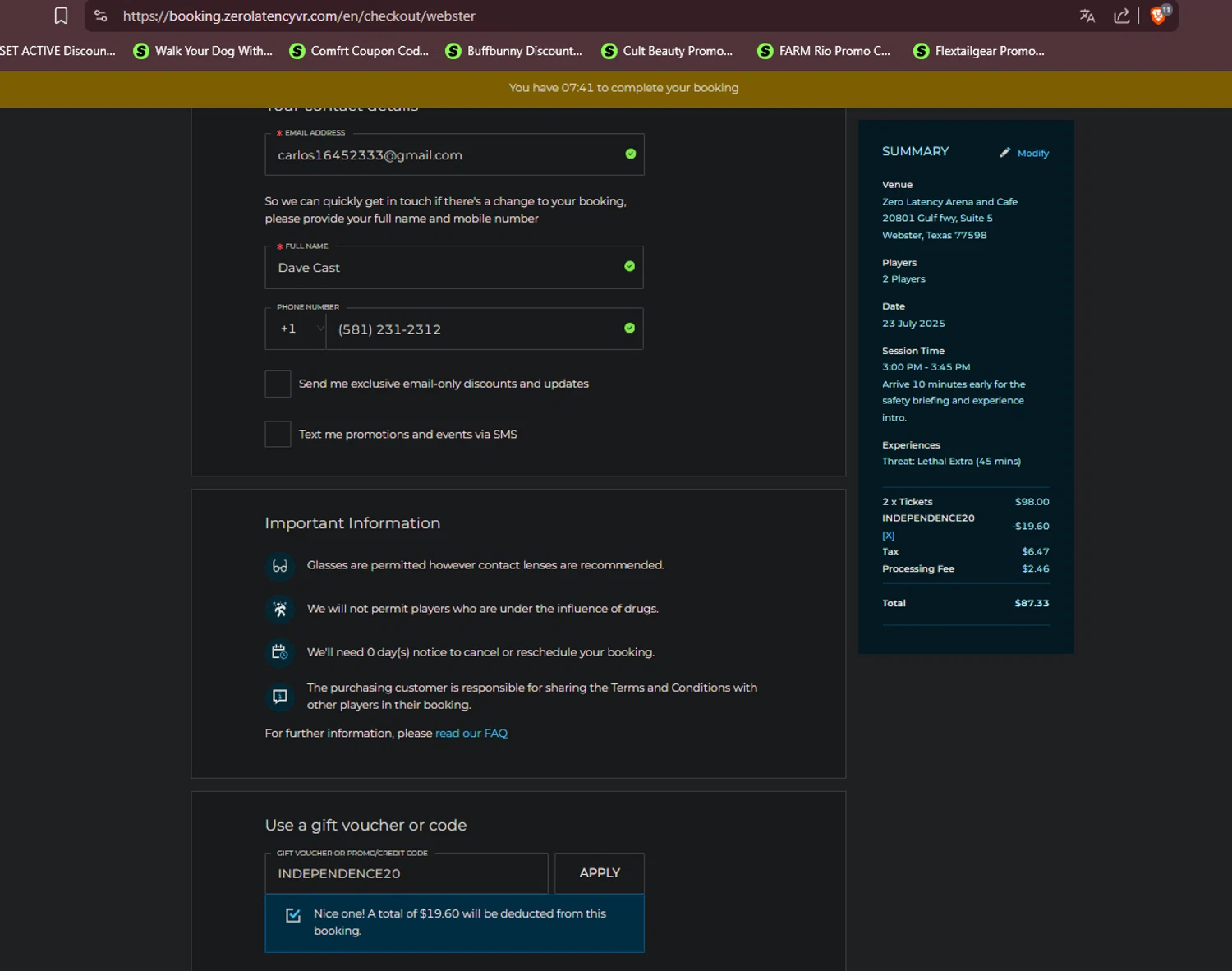The height and width of the screenshot is (971, 1232).
Task: Click the drugs influence warning icon
Action: tap(280, 609)
